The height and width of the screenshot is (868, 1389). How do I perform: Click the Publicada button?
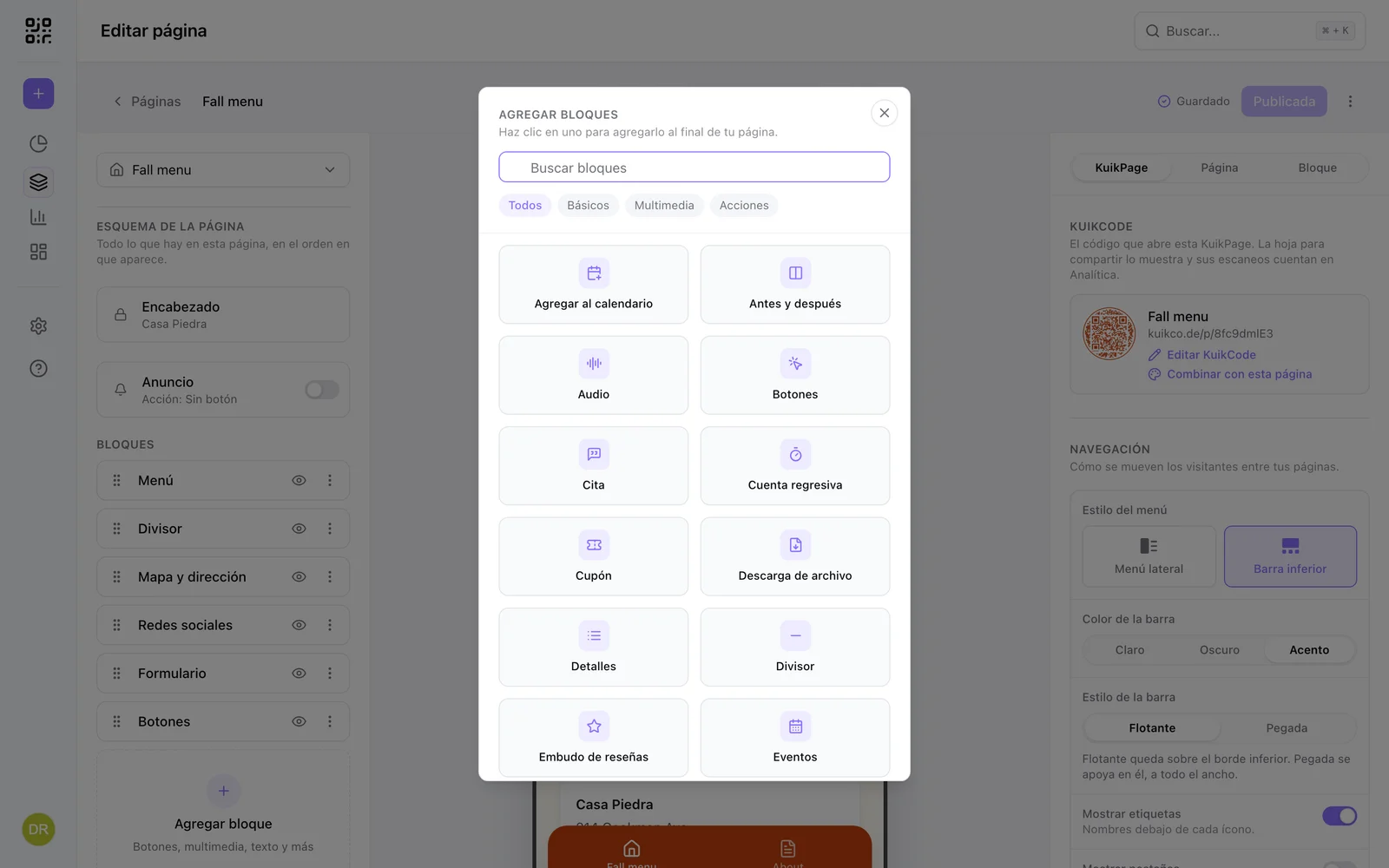[x=1284, y=102]
